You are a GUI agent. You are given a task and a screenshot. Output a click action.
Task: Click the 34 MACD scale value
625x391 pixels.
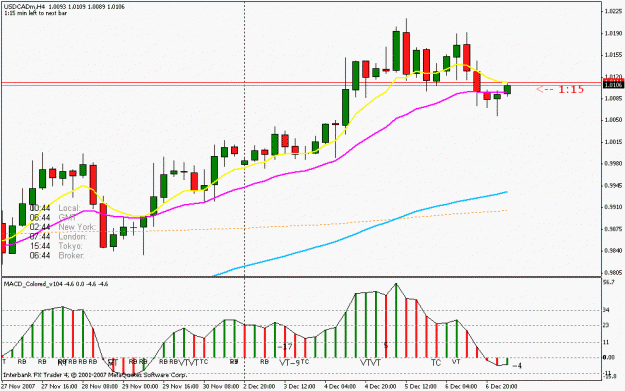tap(606, 310)
